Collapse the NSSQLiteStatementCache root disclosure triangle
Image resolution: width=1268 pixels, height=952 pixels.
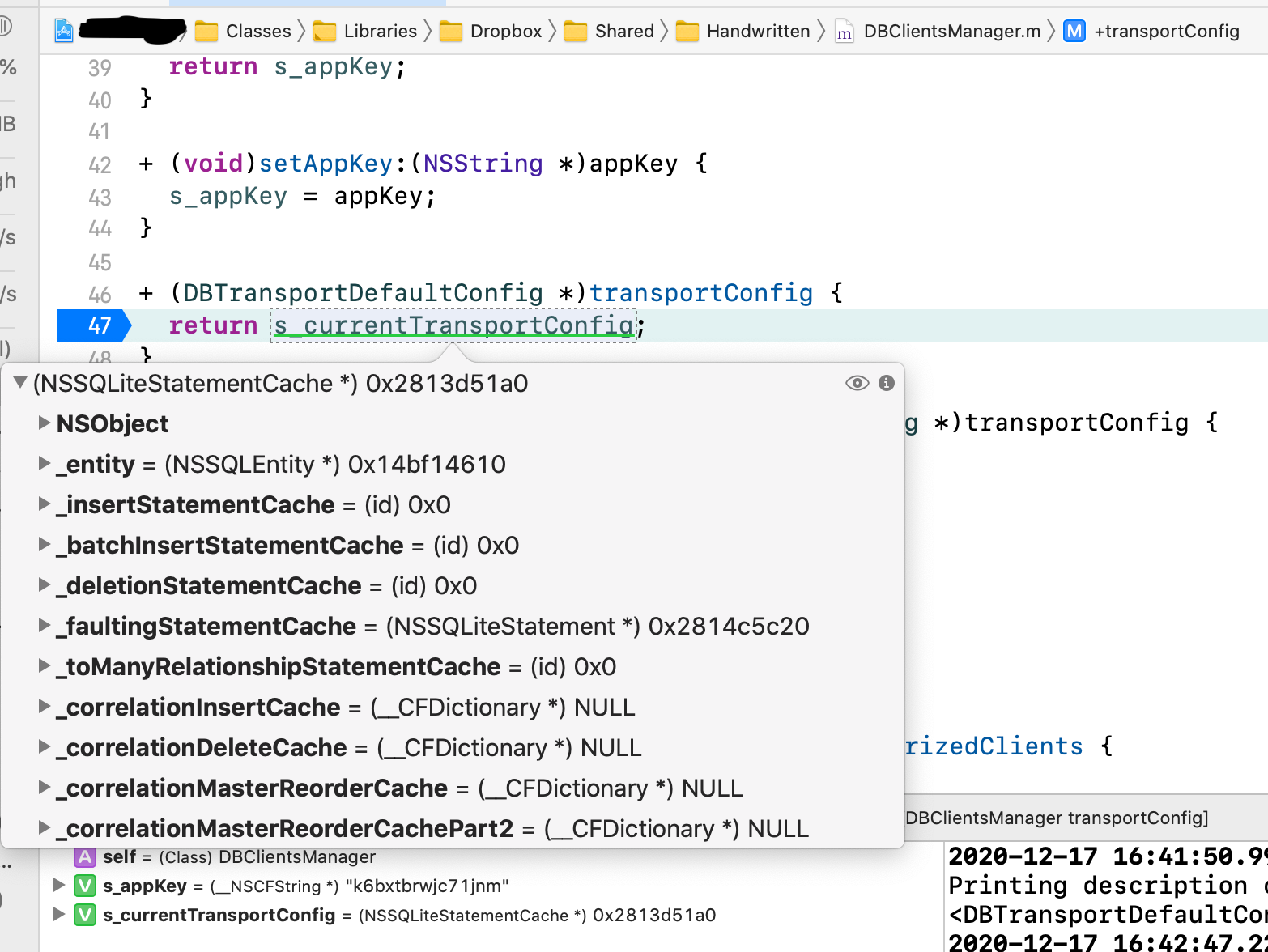click(20, 383)
